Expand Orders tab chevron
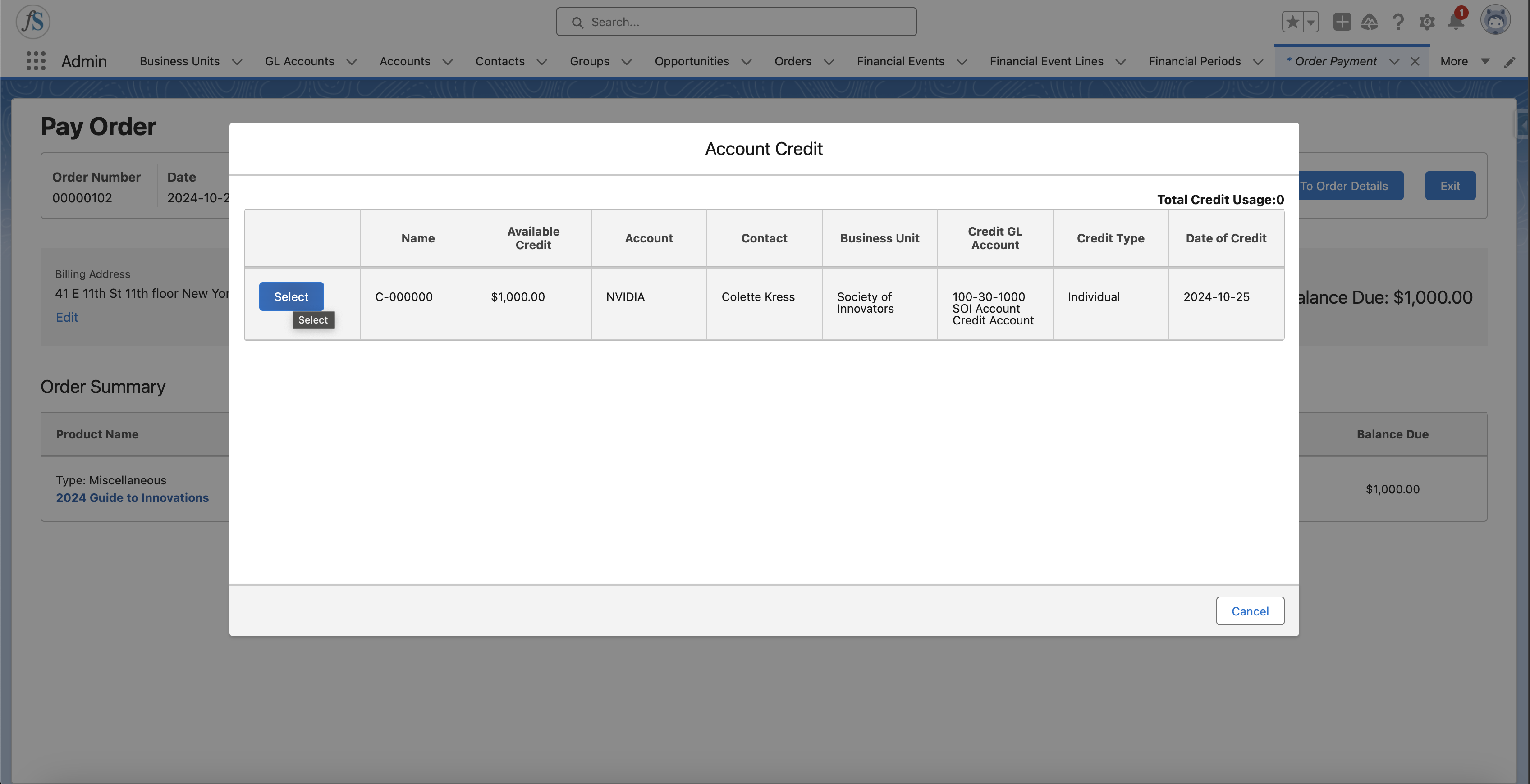 click(x=829, y=62)
